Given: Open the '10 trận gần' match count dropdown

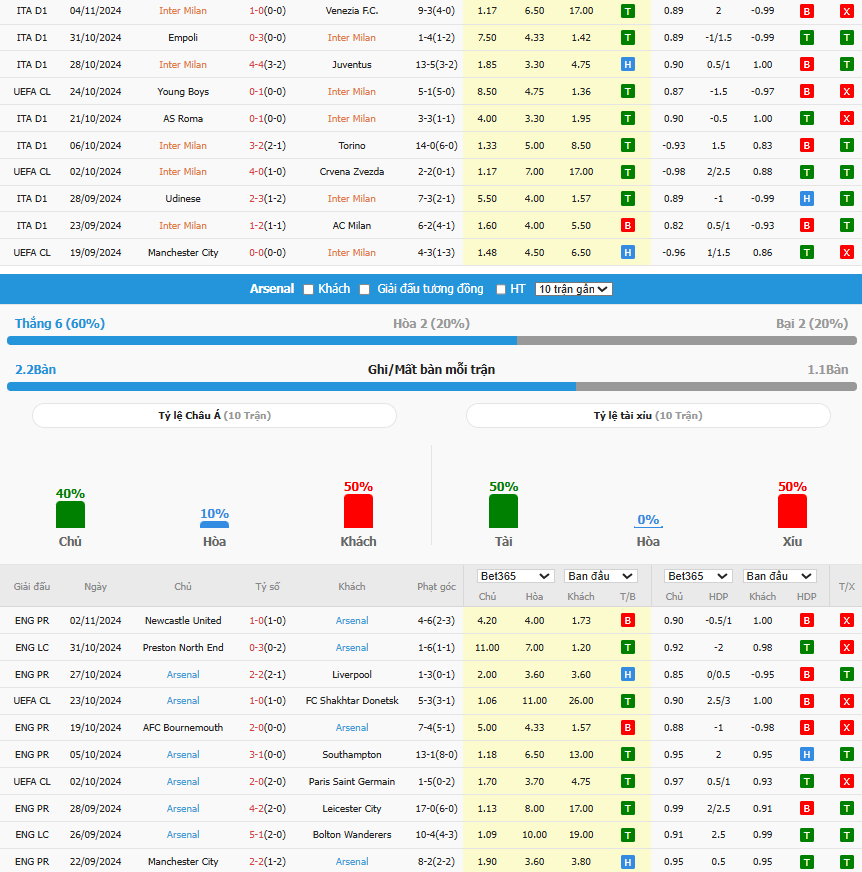Looking at the screenshot, I should pyautogui.click(x=573, y=289).
